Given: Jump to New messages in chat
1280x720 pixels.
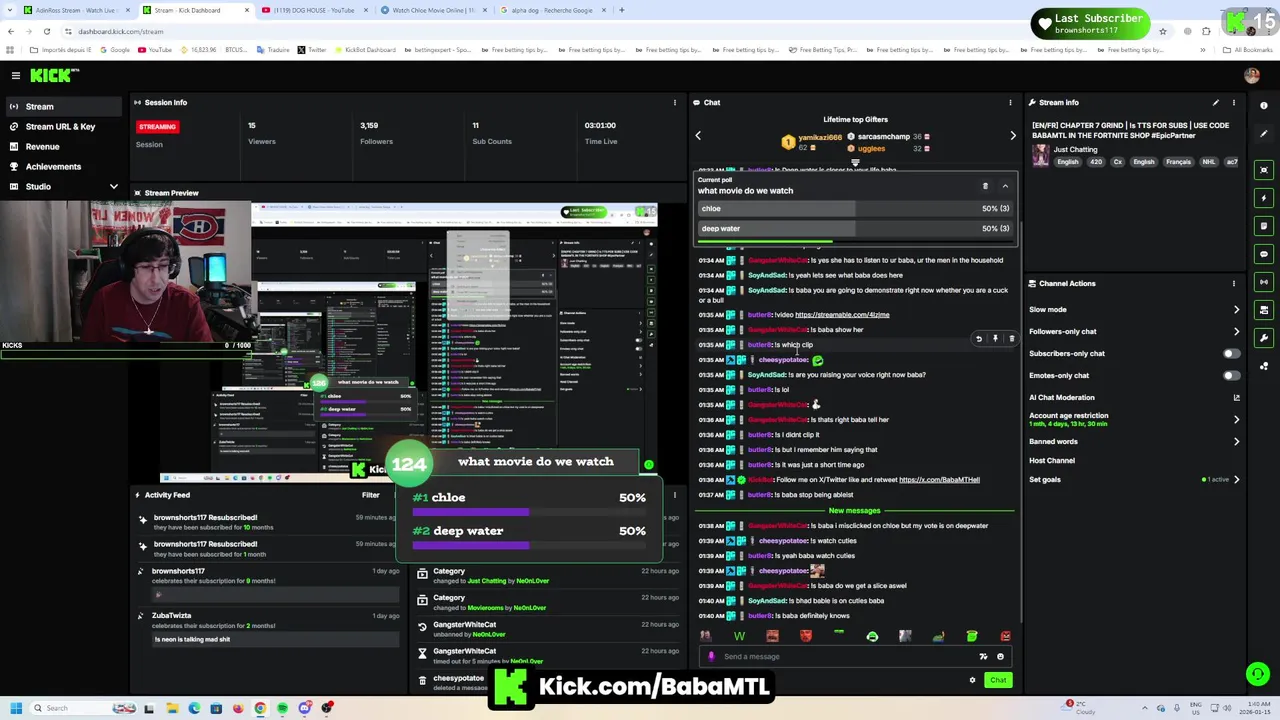Looking at the screenshot, I should (x=854, y=511).
